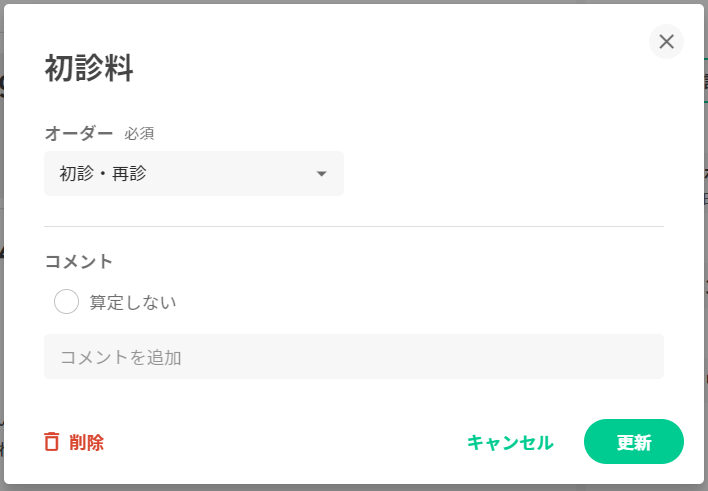Click the オーダー field label
Screen dimensions: 708x491
(x=79, y=132)
